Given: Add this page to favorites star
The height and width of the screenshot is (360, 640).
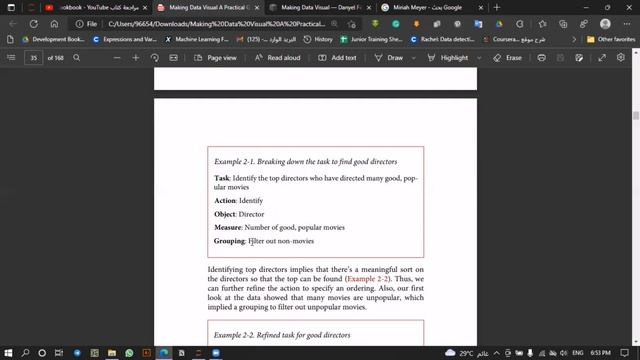Looking at the screenshot, I should click(x=351, y=24).
